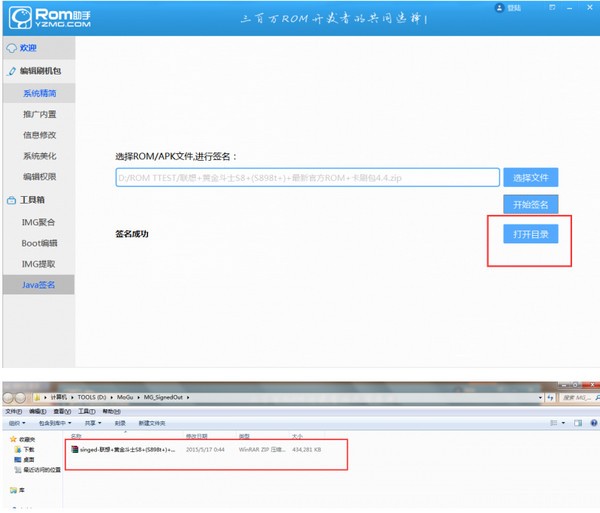Expand the 包含到库中 dropdown

click(x=55, y=423)
